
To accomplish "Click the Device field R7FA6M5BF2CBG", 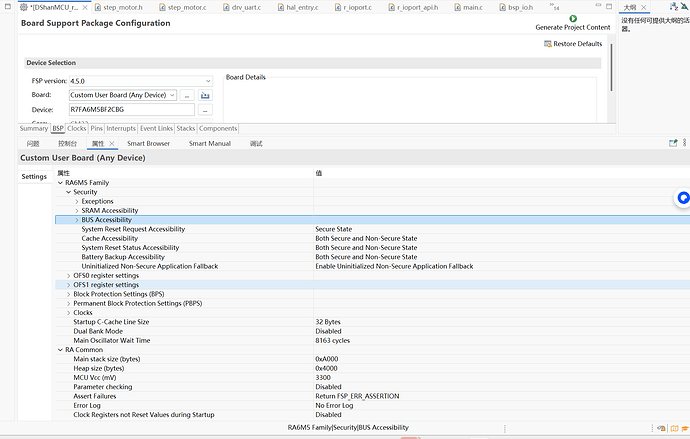I will click(x=132, y=110).
